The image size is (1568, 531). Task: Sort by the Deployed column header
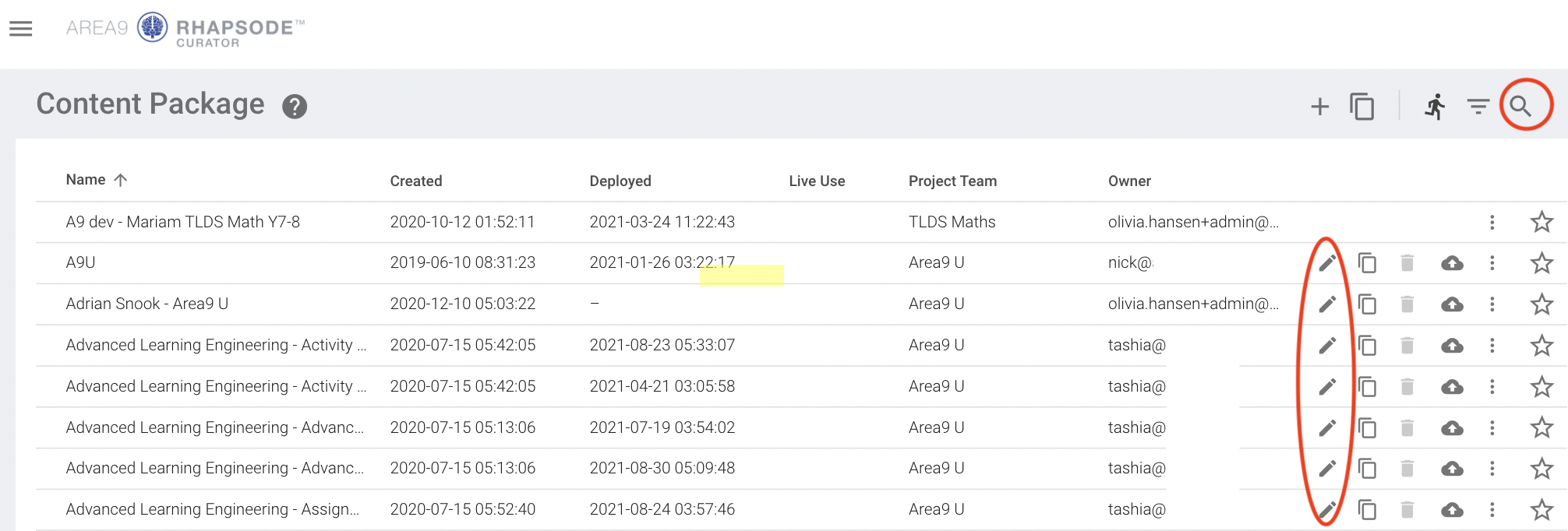[620, 181]
